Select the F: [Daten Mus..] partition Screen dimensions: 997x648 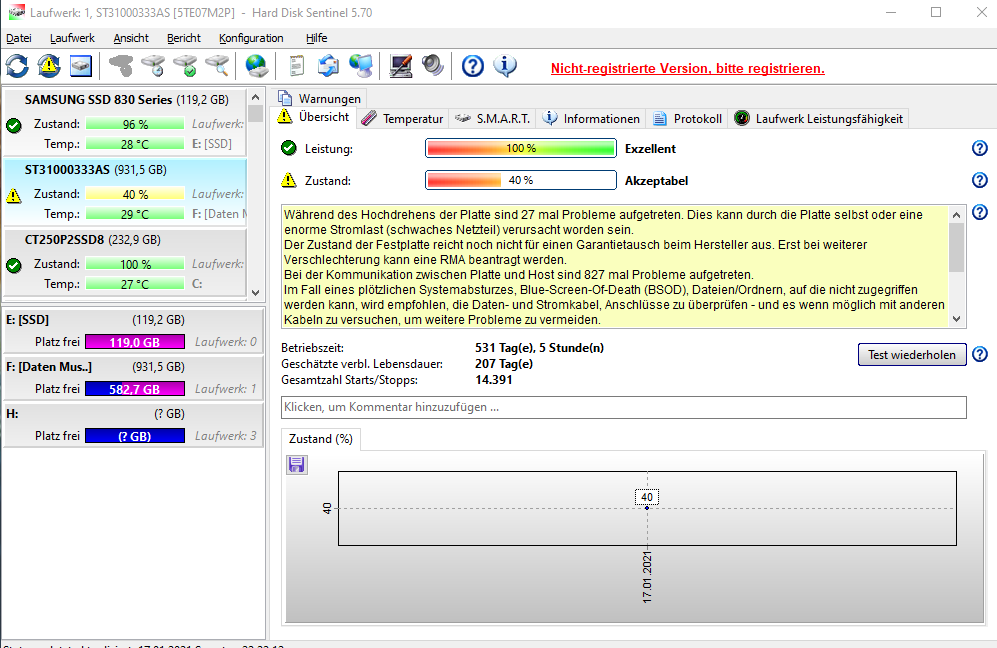point(134,378)
